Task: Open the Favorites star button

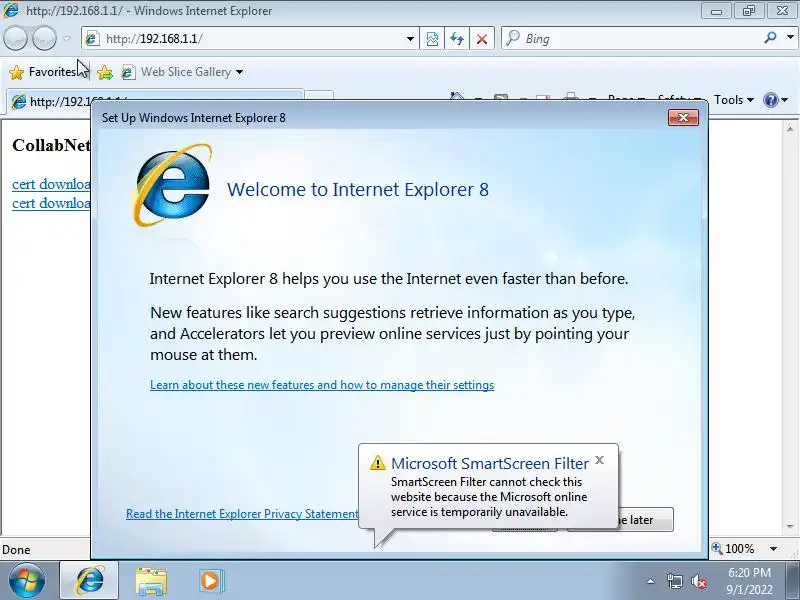Action: 42,72
